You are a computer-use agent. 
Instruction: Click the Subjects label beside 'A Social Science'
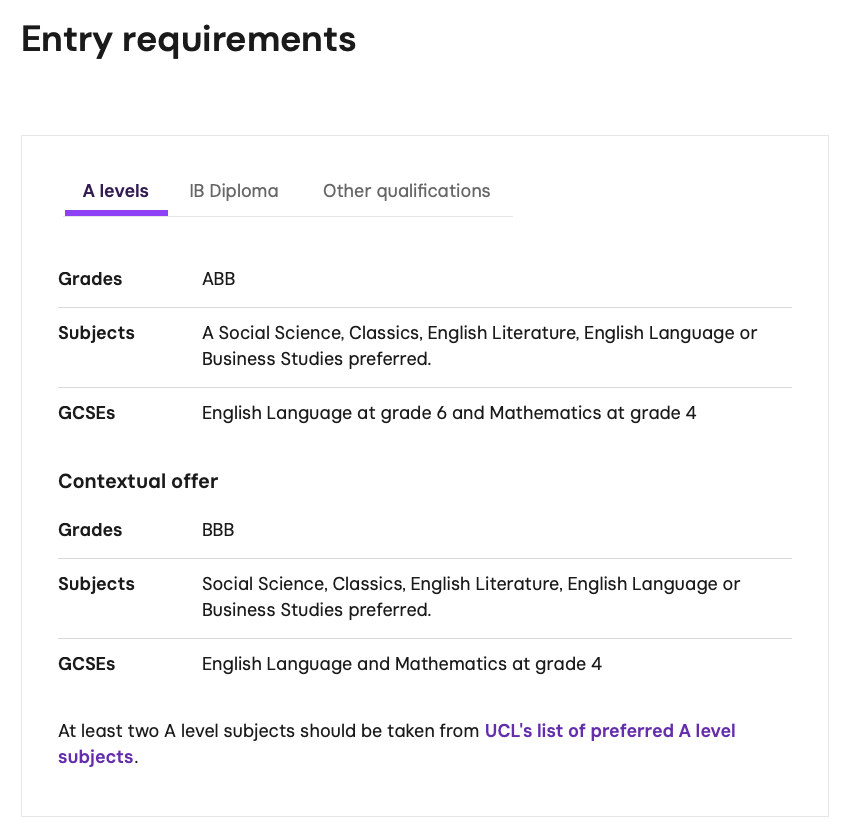[96, 333]
